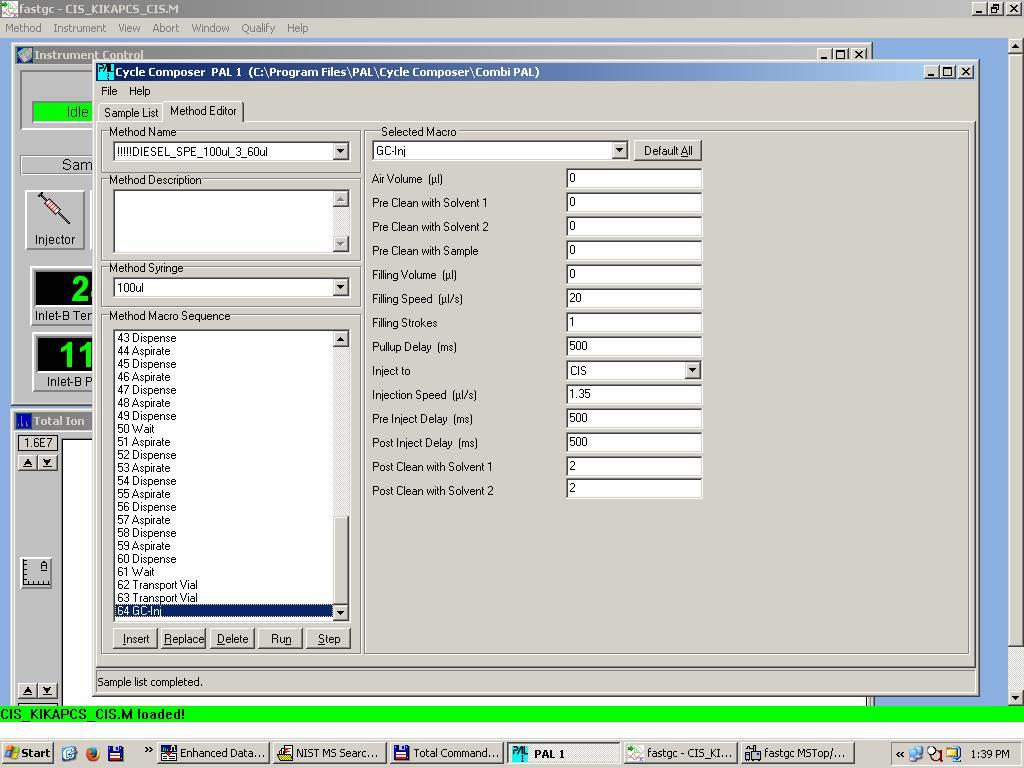Switch to Total Commander taskbar window

[447, 753]
